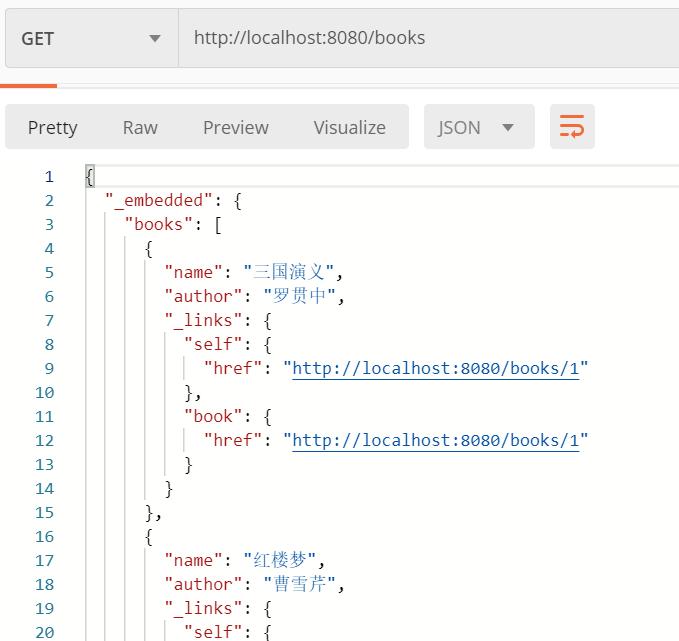Switch to the Raw view tab

tap(140, 127)
